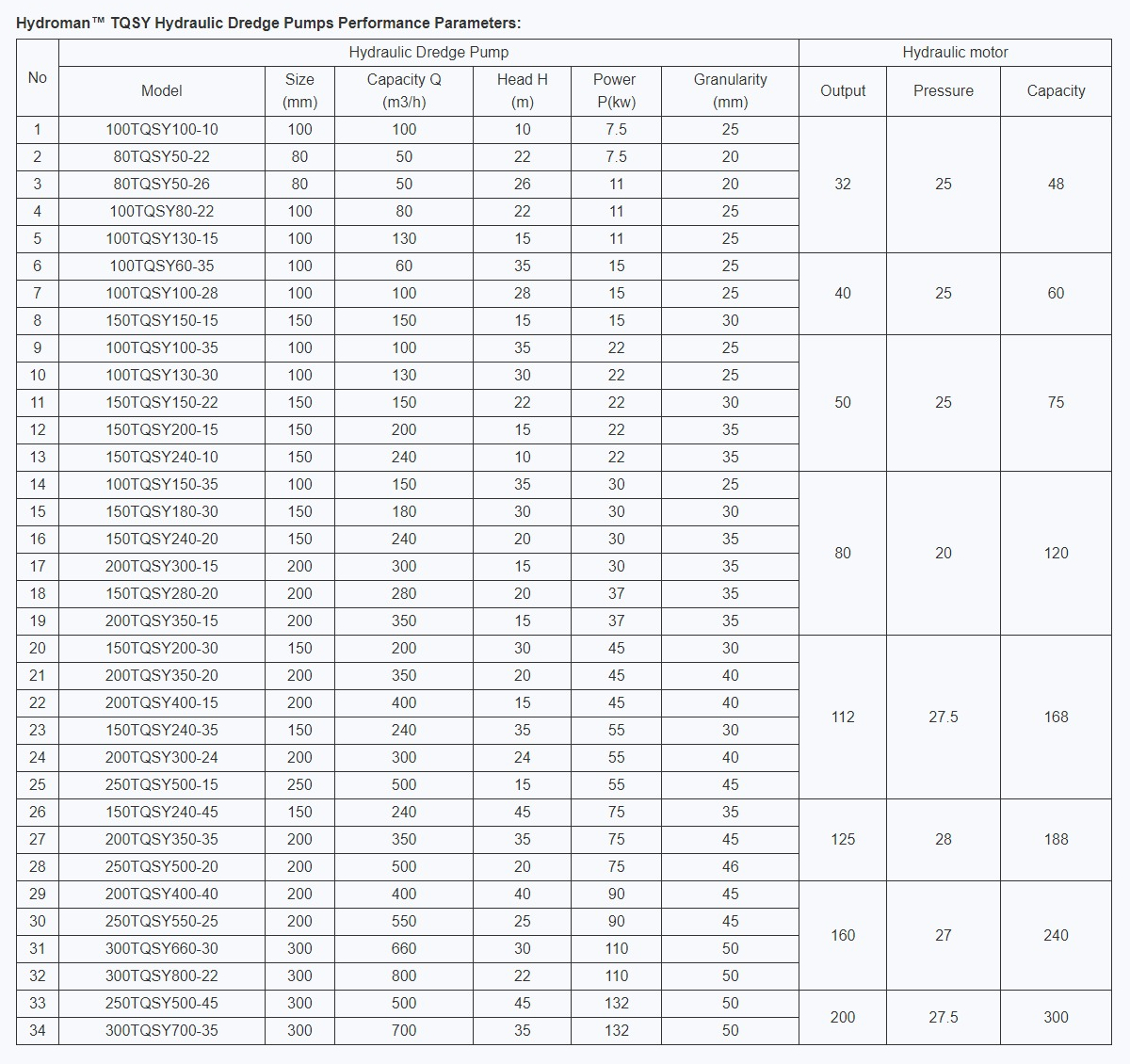Click hydraulic motor pressure value '20'
Screen dimensions: 1130x1064
[944, 554]
